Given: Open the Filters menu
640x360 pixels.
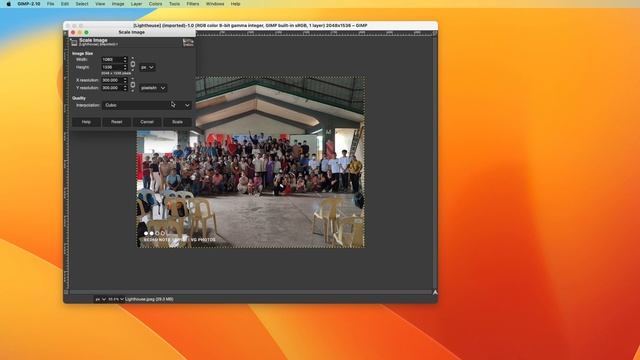Looking at the screenshot, I should tap(193, 4).
